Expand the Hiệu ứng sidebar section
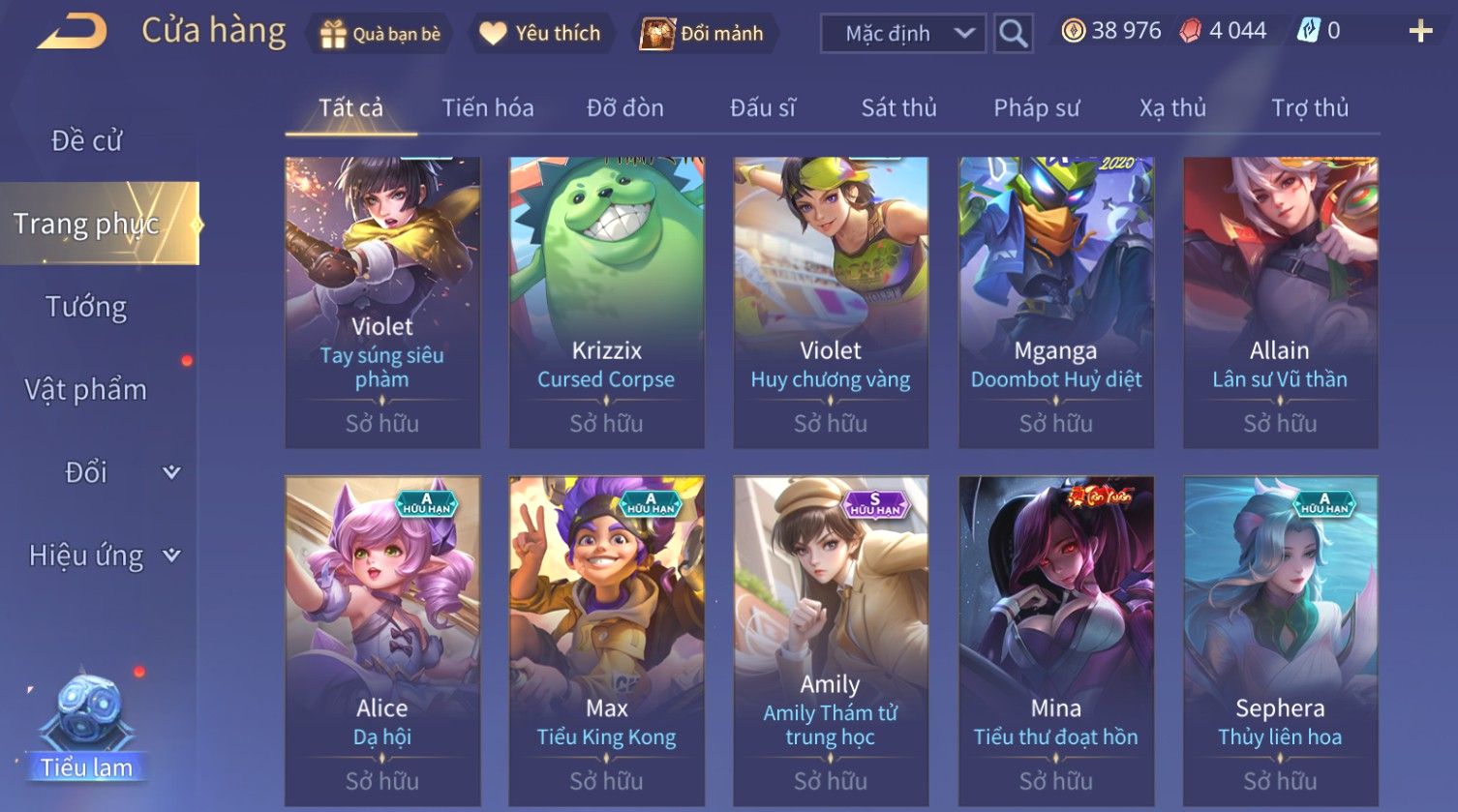Viewport: 1458px width, 812px height. pos(171,556)
